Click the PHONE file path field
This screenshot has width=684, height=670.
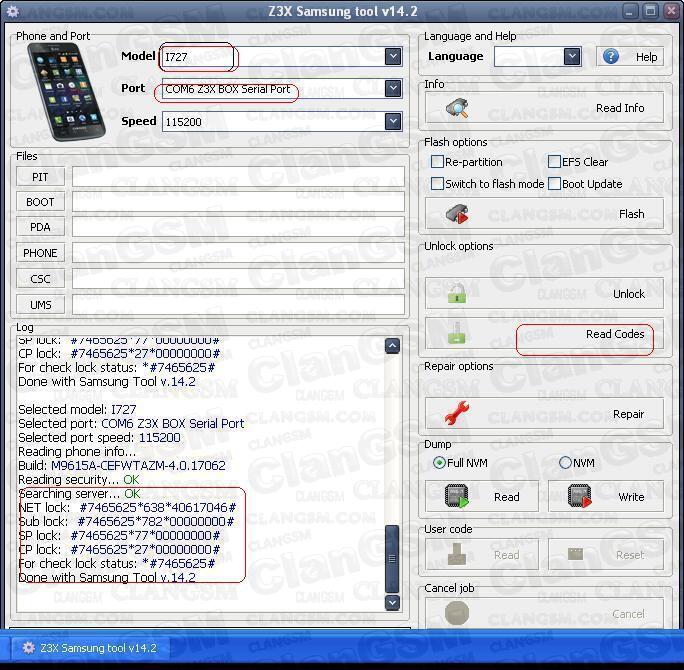pos(238,253)
